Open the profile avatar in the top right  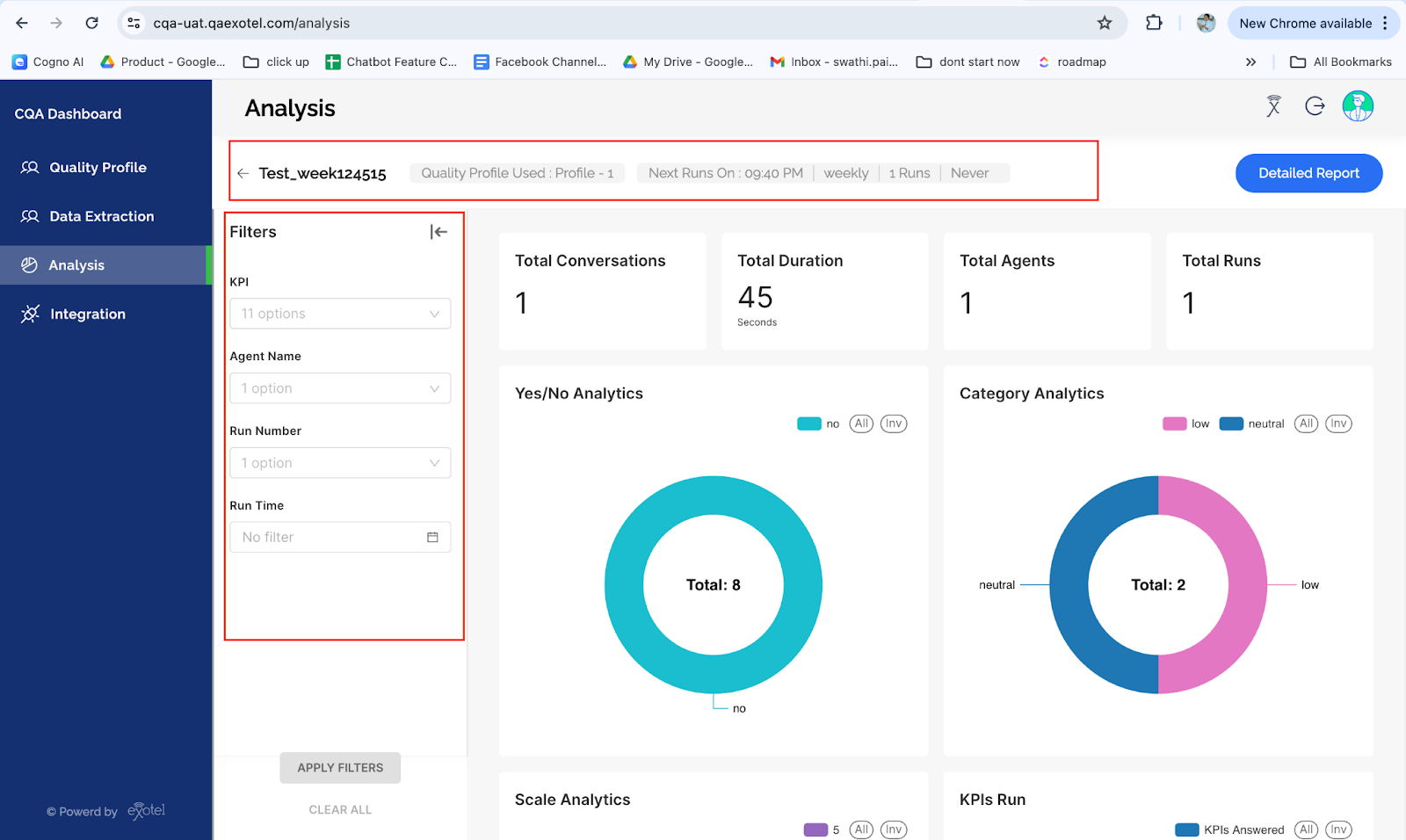pos(1358,106)
